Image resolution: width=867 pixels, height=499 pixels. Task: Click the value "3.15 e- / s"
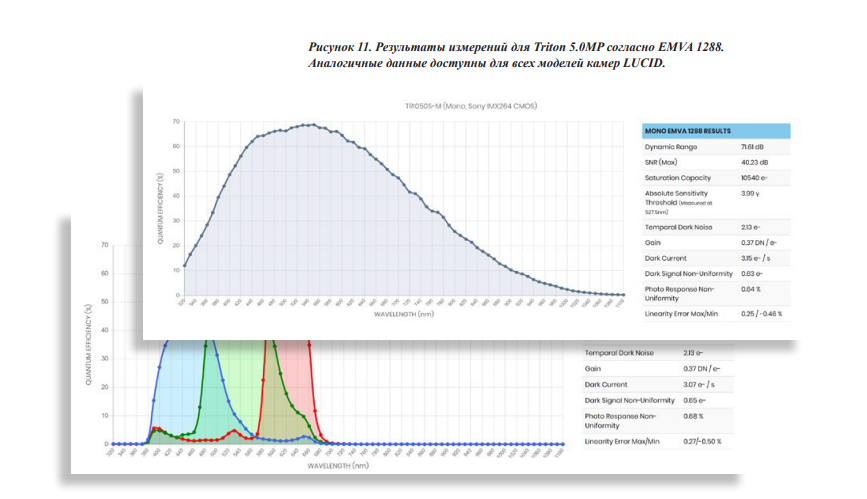[755, 258]
